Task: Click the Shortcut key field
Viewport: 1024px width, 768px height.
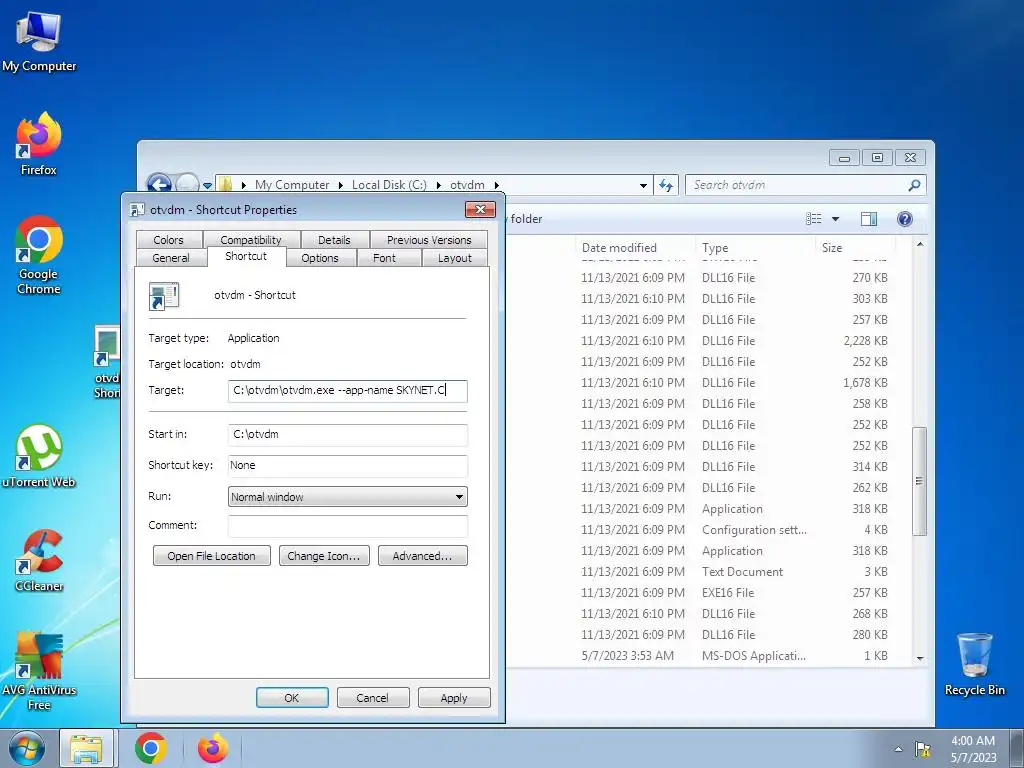Action: click(347, 466)
